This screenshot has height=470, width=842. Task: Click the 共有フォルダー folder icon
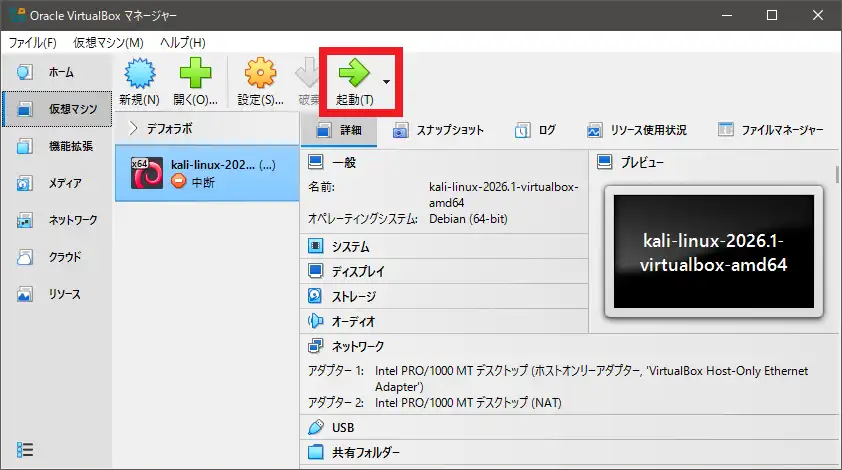[316, 452]
